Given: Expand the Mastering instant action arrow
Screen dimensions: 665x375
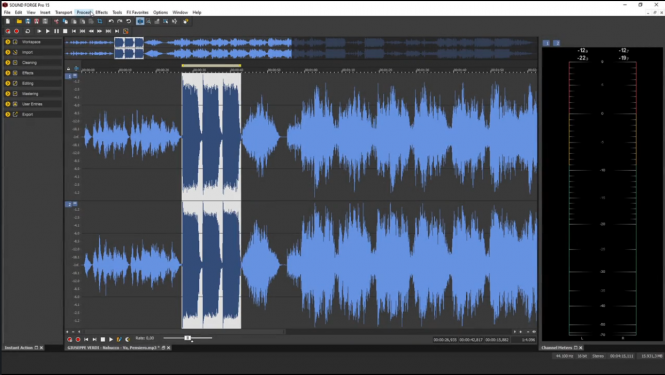Looking at the screenshot, I should coord(8,94).
